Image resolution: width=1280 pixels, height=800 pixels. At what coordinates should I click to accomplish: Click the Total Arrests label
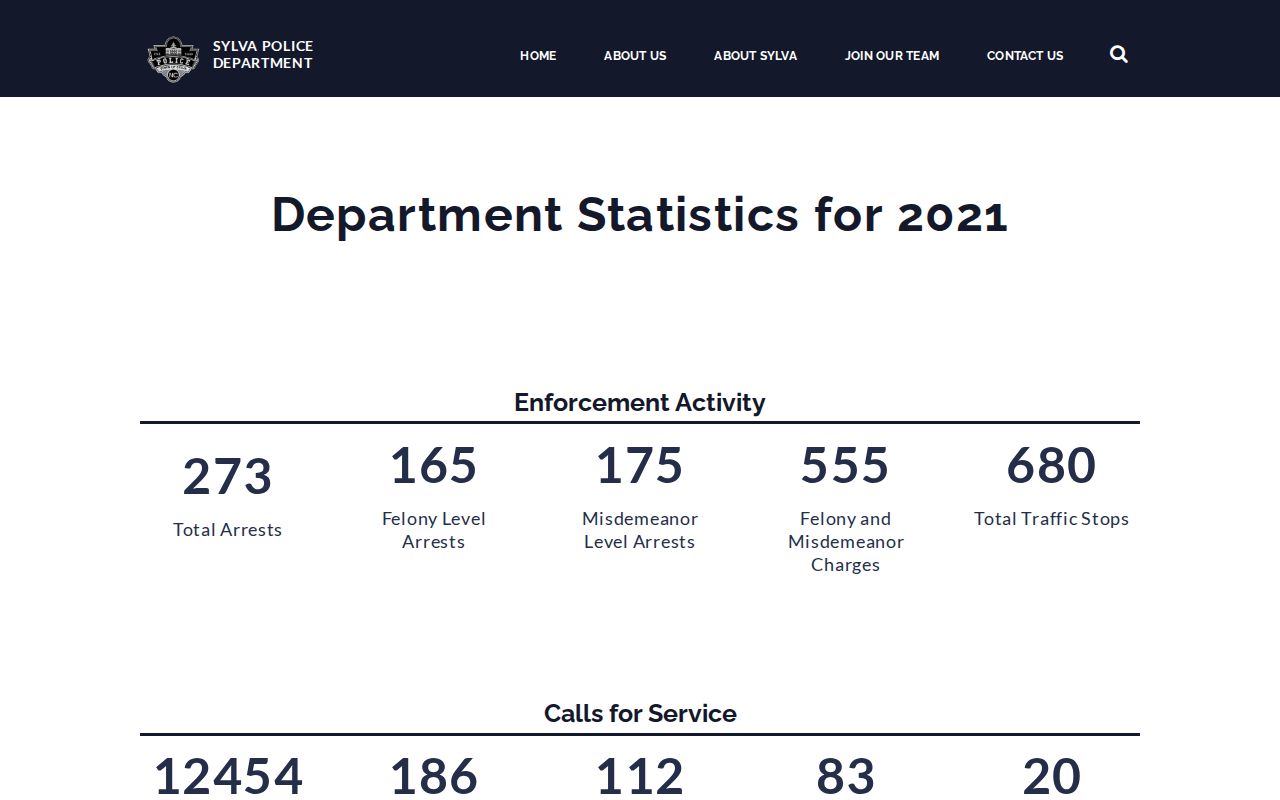click(x=227, y=530)
